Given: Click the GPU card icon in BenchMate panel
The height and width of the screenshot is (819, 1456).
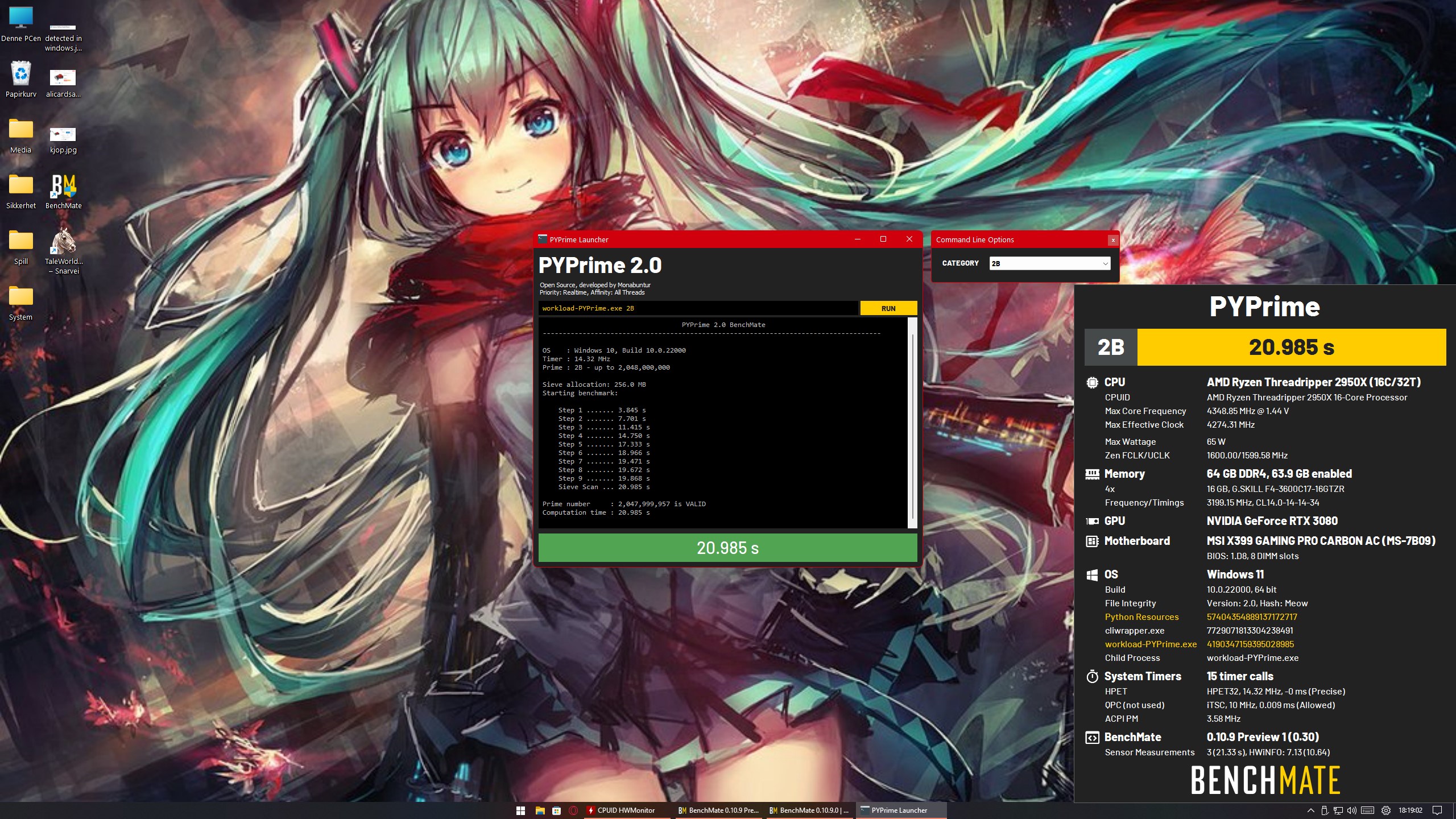Looking at the screenshot, I should pos(1092,521).
